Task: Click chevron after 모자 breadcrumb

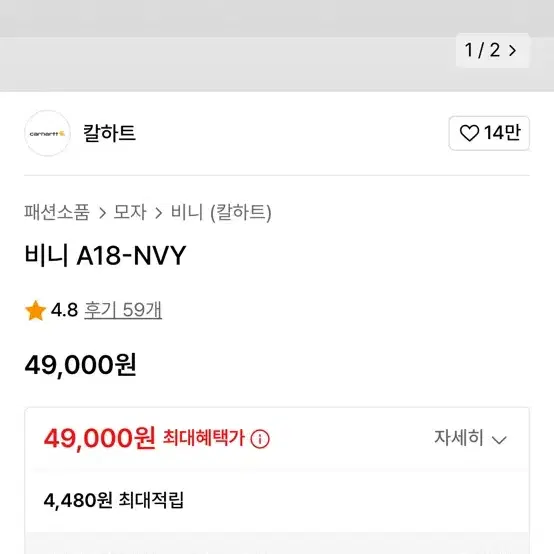Action: coord(159,213)
